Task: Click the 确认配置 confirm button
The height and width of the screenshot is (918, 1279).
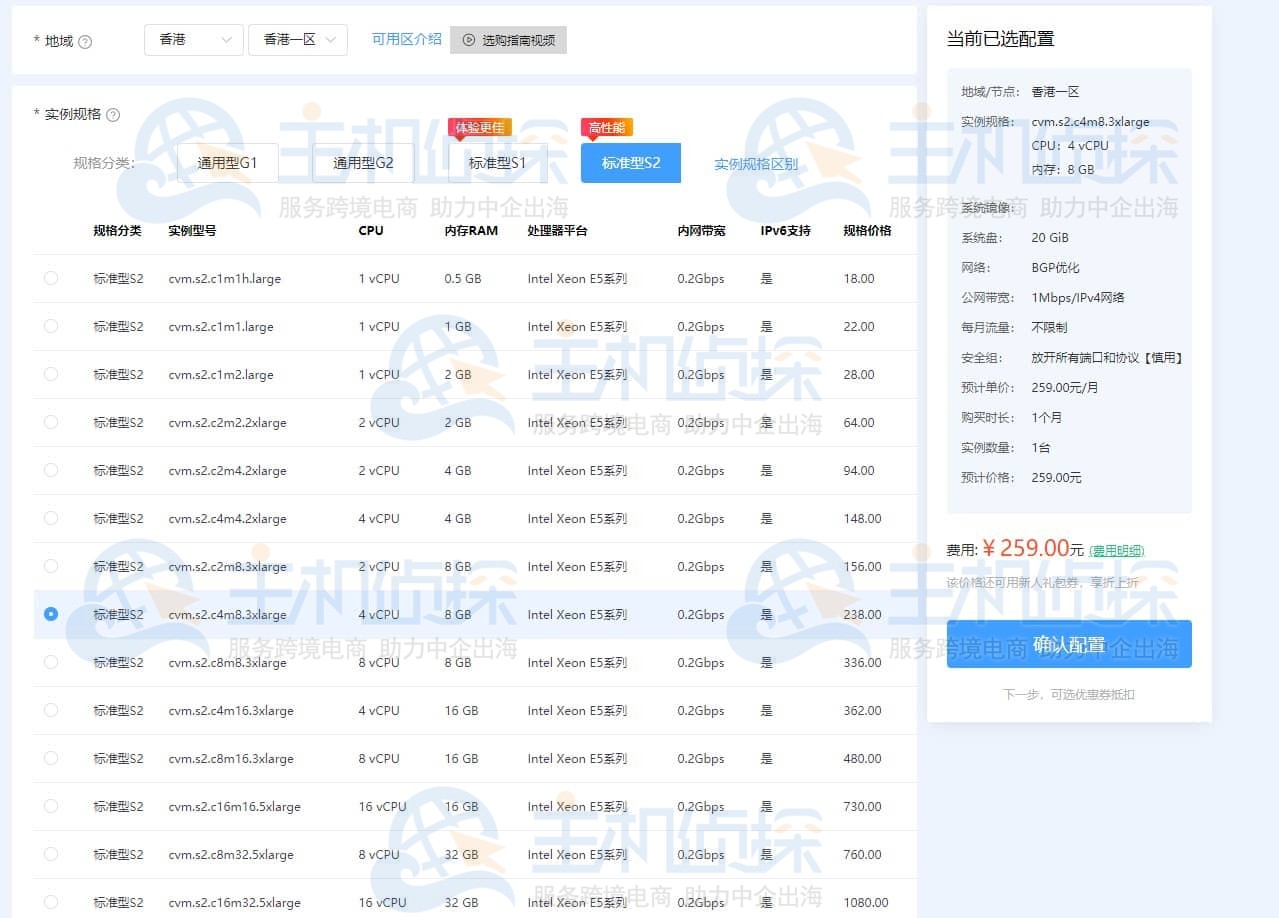Action: pos(1069,645)
